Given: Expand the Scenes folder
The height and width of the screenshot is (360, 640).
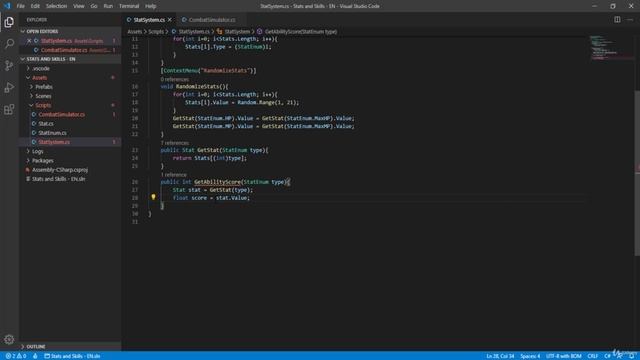Looking at the screenshot, I should pos(43,96).
